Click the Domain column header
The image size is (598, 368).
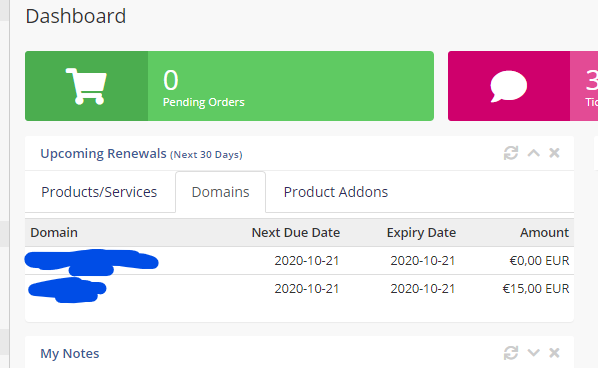pos(54,233)
